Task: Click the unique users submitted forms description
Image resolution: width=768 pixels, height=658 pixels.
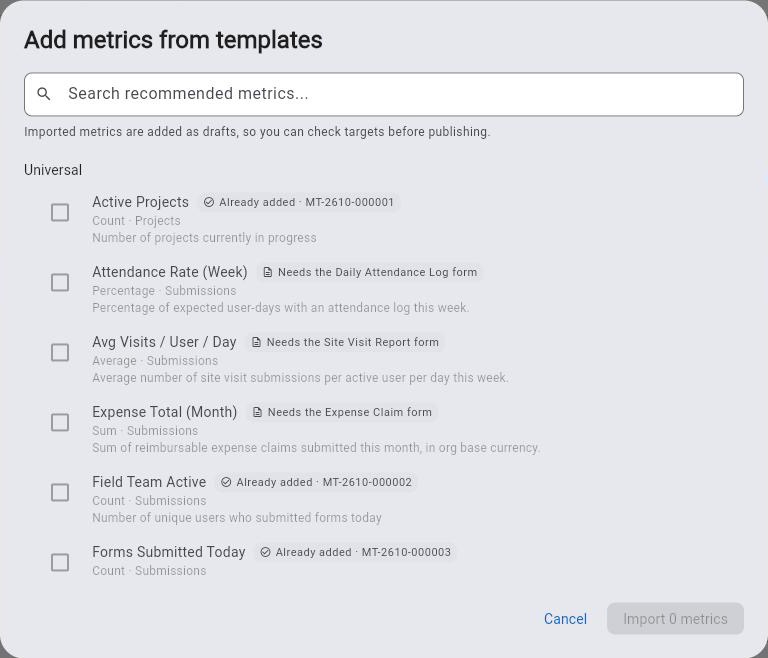Action: click(x=237, y=518)
